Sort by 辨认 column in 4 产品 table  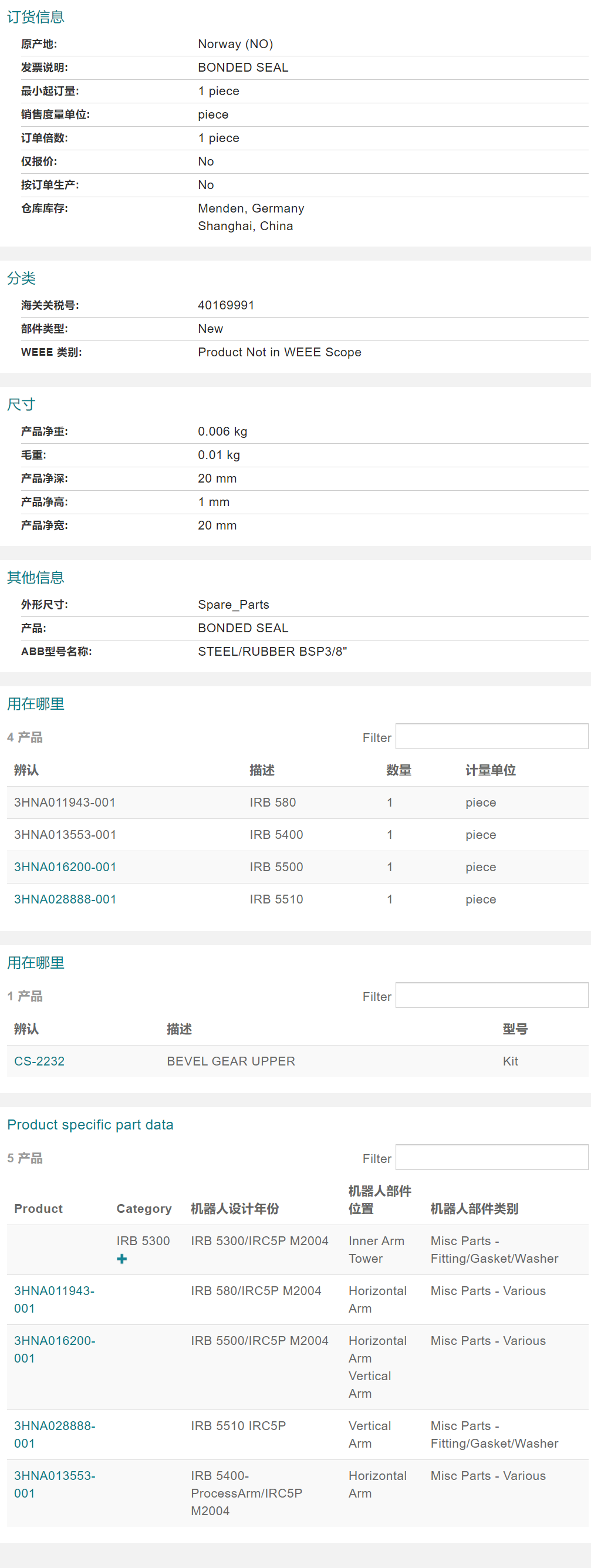(26, 770)
